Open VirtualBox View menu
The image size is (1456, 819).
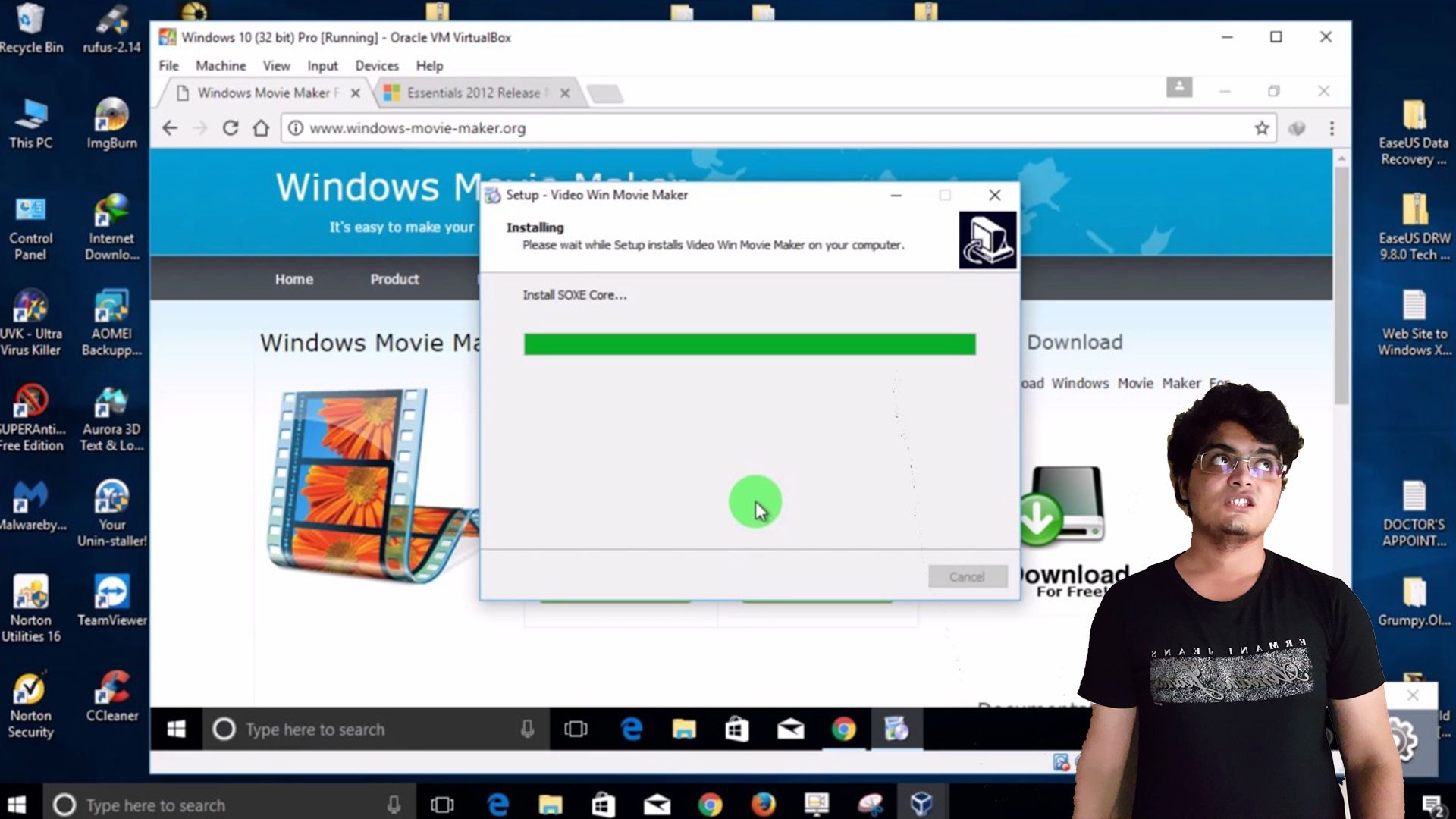pyautogui.click(x=276, y=66)
